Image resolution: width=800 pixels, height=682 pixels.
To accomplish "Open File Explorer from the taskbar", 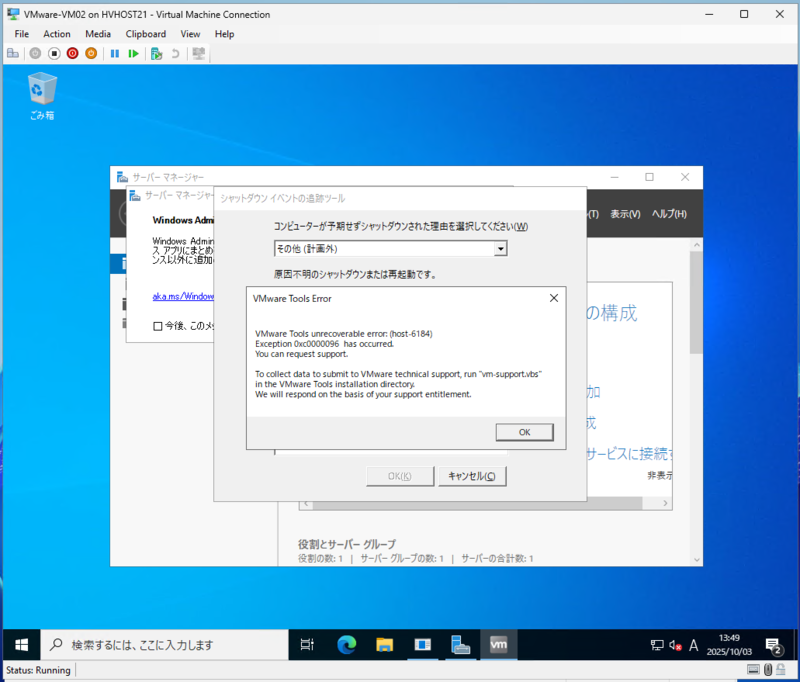I will (x=384, y=645).
